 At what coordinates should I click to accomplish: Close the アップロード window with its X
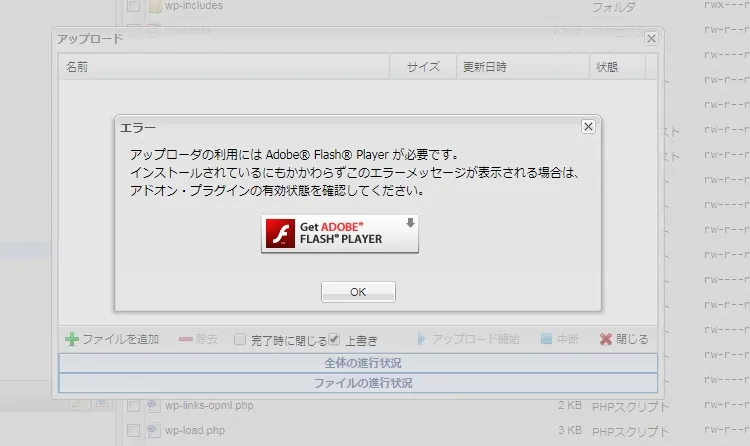click(x=651, y=39)
